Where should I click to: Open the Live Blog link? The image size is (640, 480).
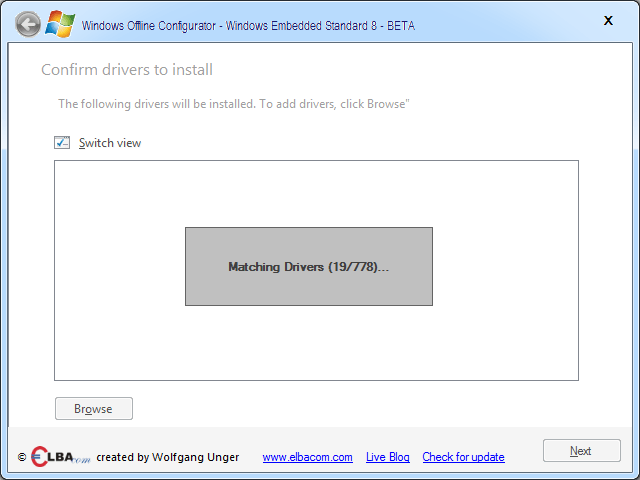[387, 457]
